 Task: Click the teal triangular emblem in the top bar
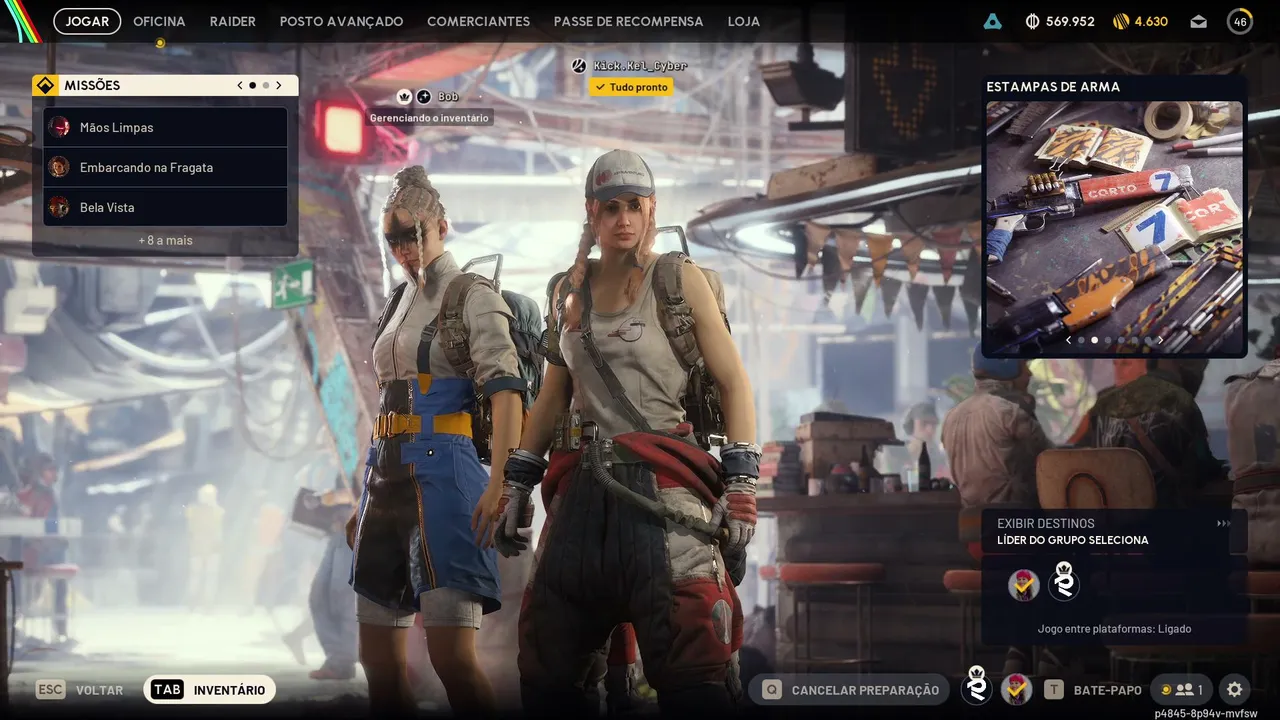click(x=992, y=21)
